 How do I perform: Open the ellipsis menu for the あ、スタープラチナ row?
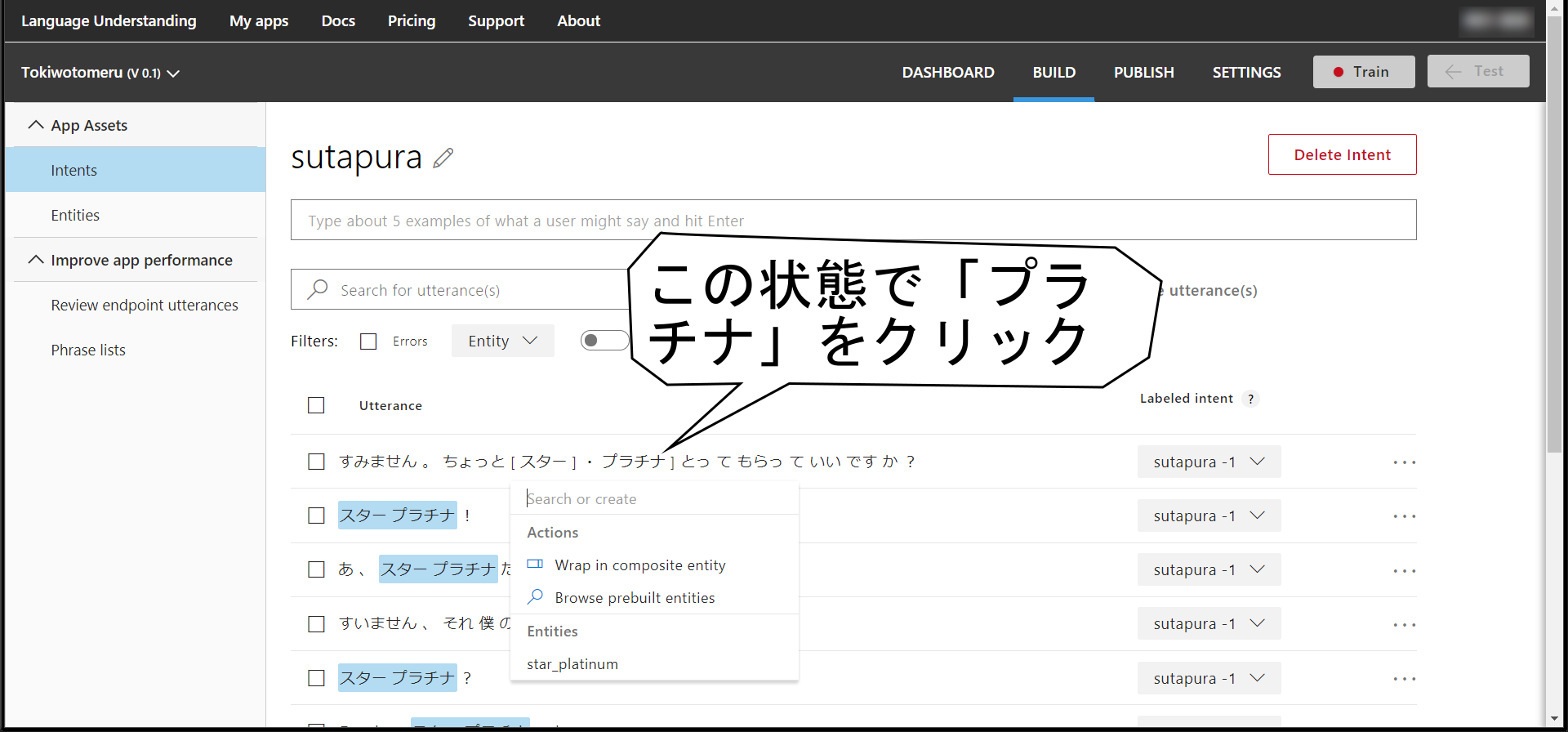coord(1404,571)
